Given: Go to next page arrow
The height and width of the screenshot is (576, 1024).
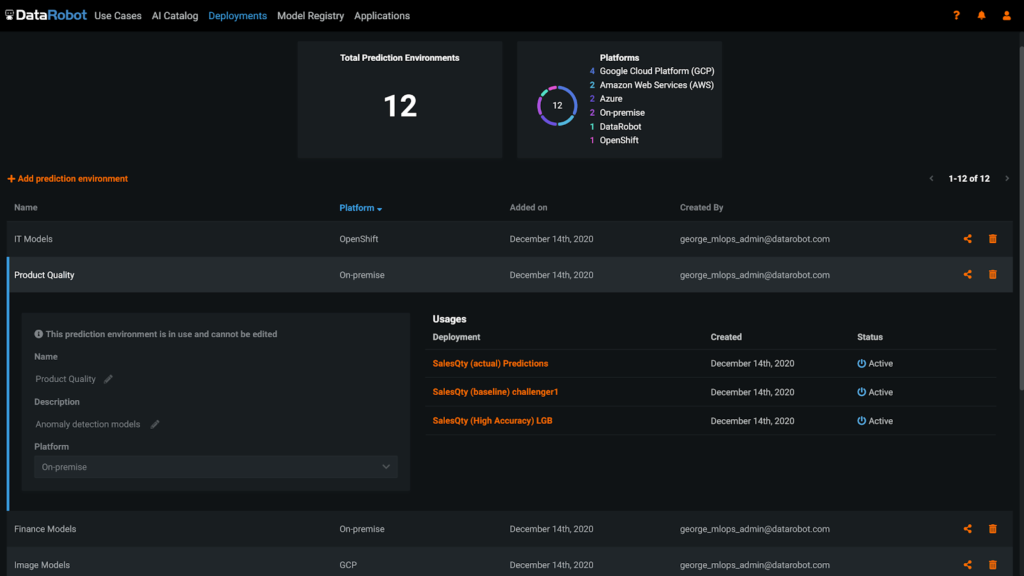Looking at the screenshot, I should pos(1006,178).
